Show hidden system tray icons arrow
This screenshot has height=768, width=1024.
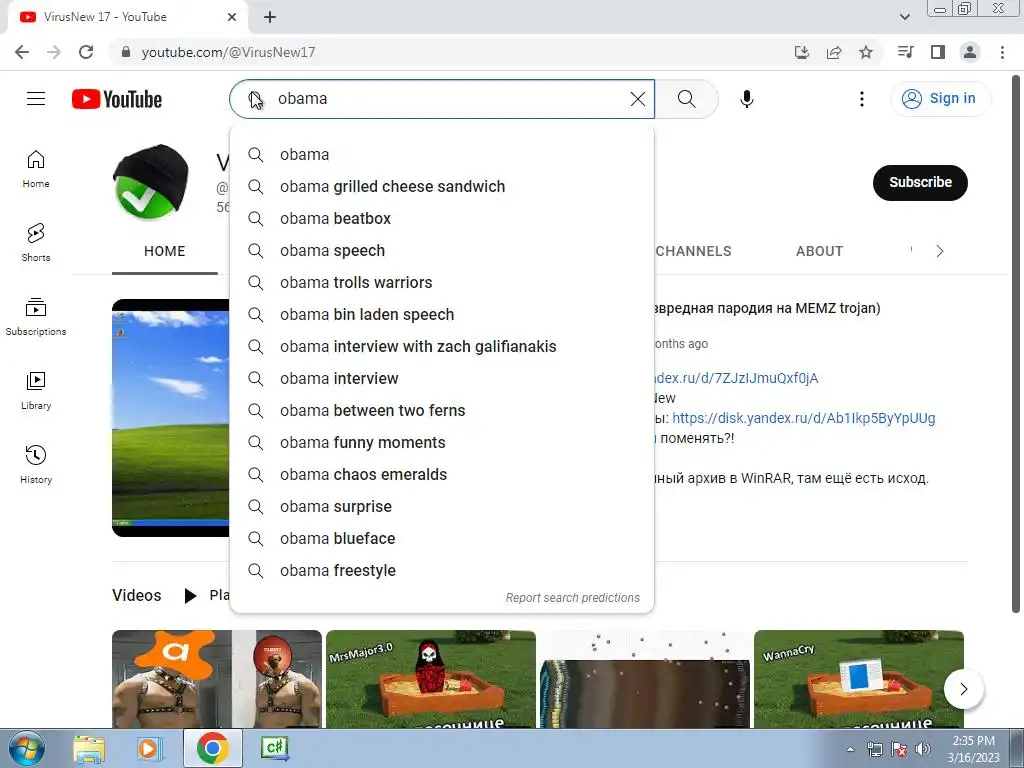[850, 749]
